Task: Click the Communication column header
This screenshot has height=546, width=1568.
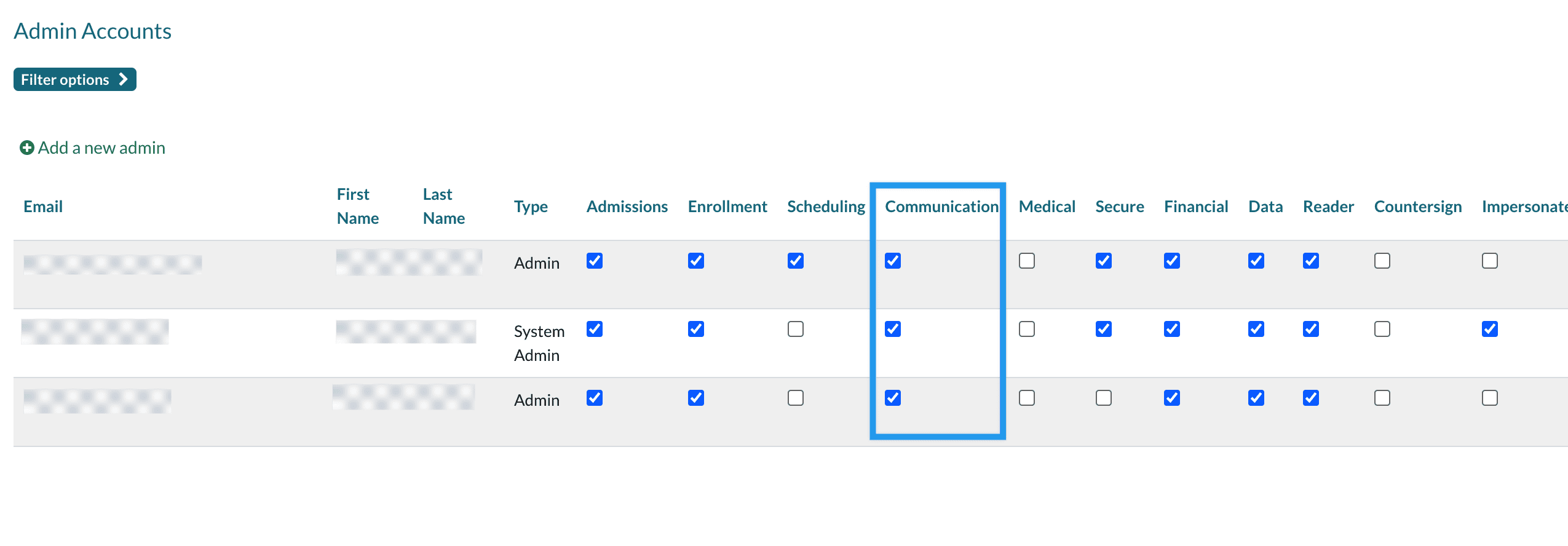Action: (941, 207)
